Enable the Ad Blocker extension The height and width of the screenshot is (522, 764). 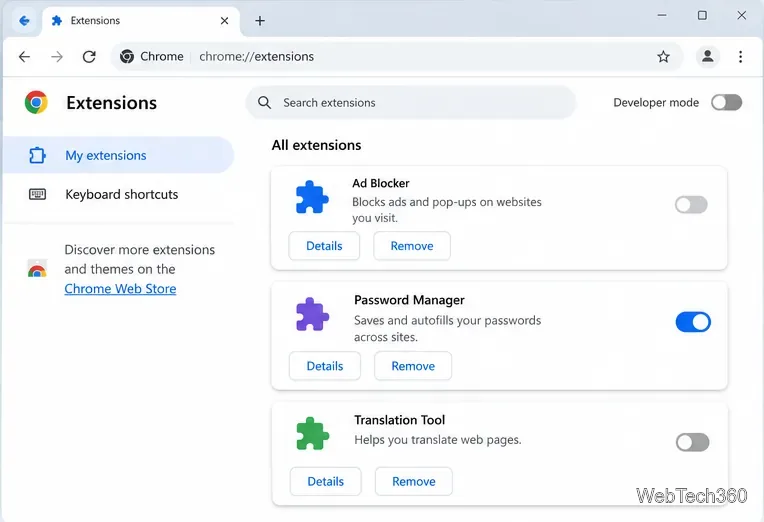point(691,205)
